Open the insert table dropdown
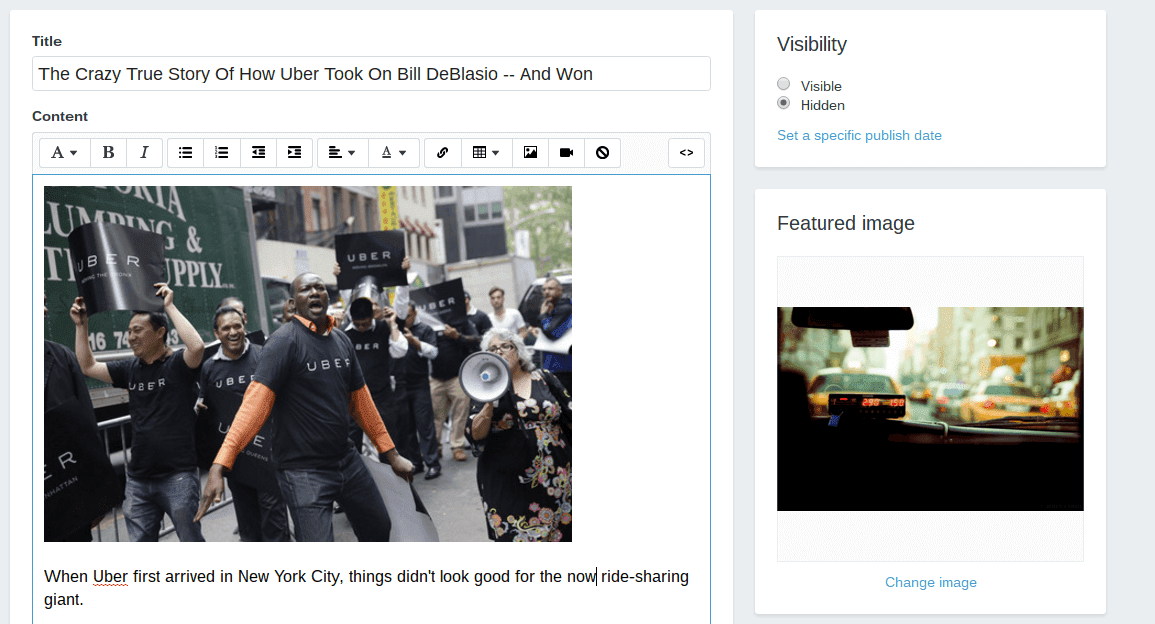 click(485, 153)
